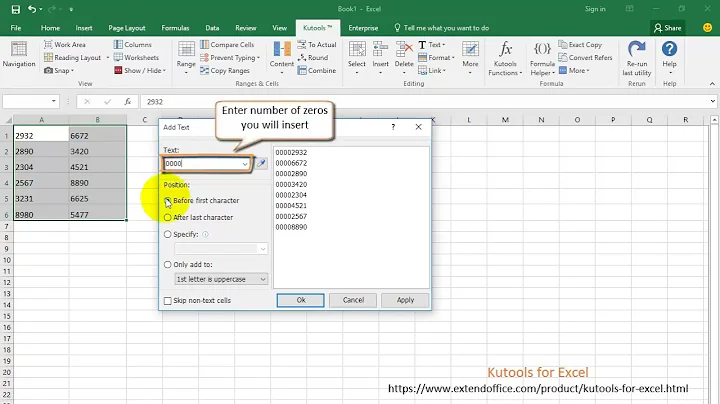Toggle Skip non-text cells checkbox

168,301
